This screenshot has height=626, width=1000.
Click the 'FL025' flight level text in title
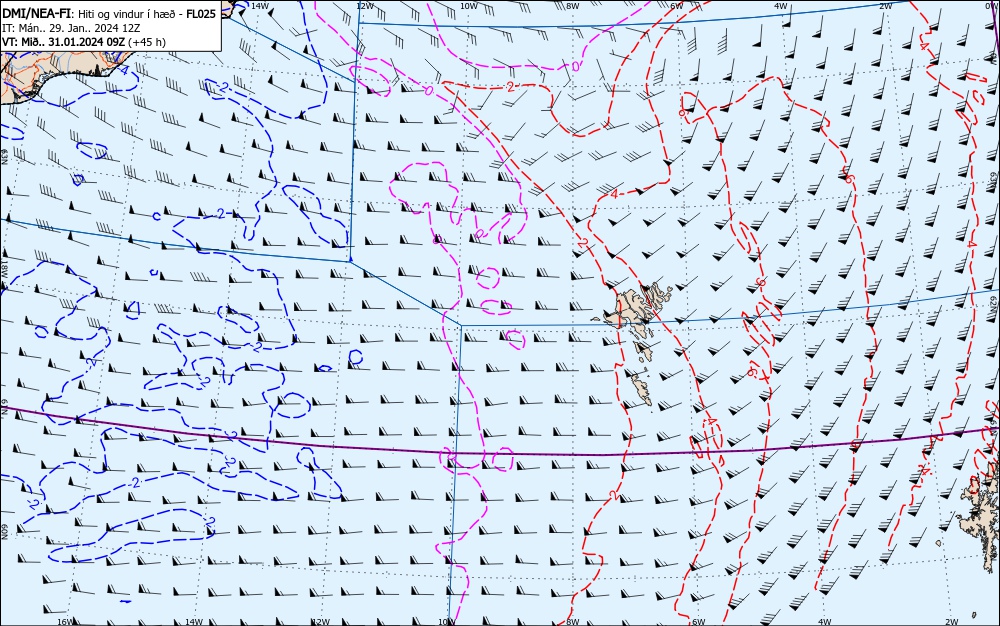click(x=201, y=13)
